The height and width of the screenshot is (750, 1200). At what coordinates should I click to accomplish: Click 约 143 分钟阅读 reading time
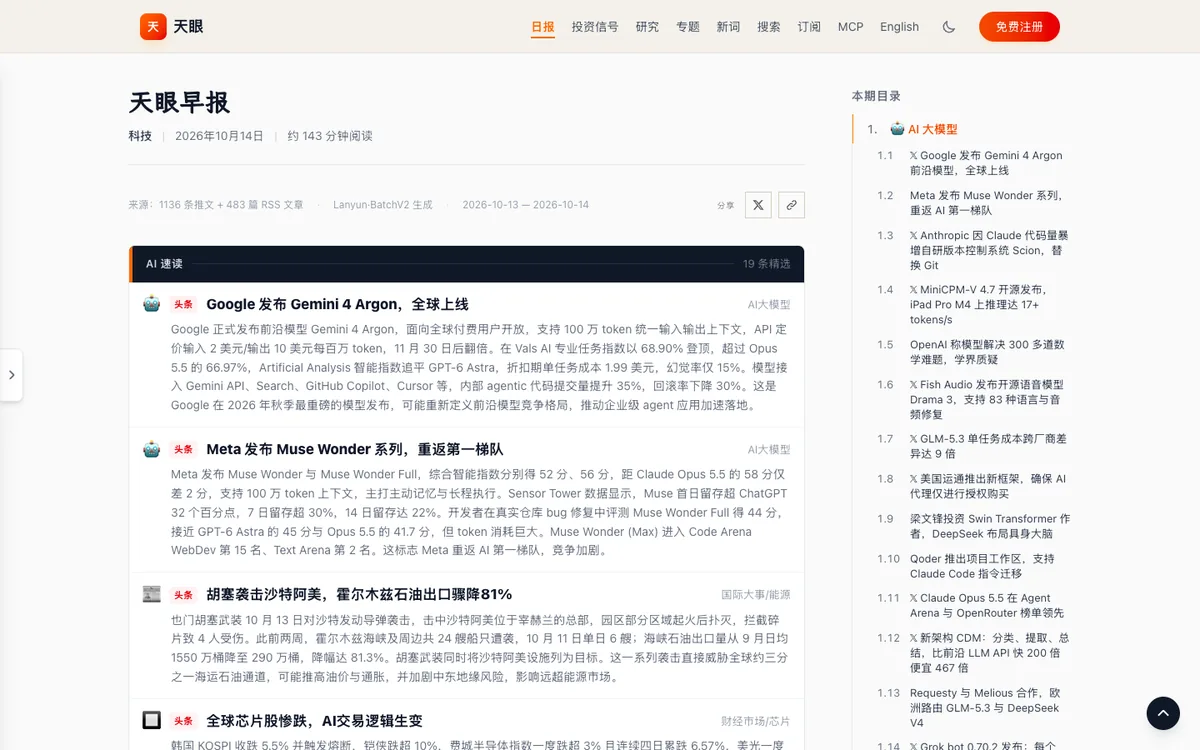pos(330,136)
